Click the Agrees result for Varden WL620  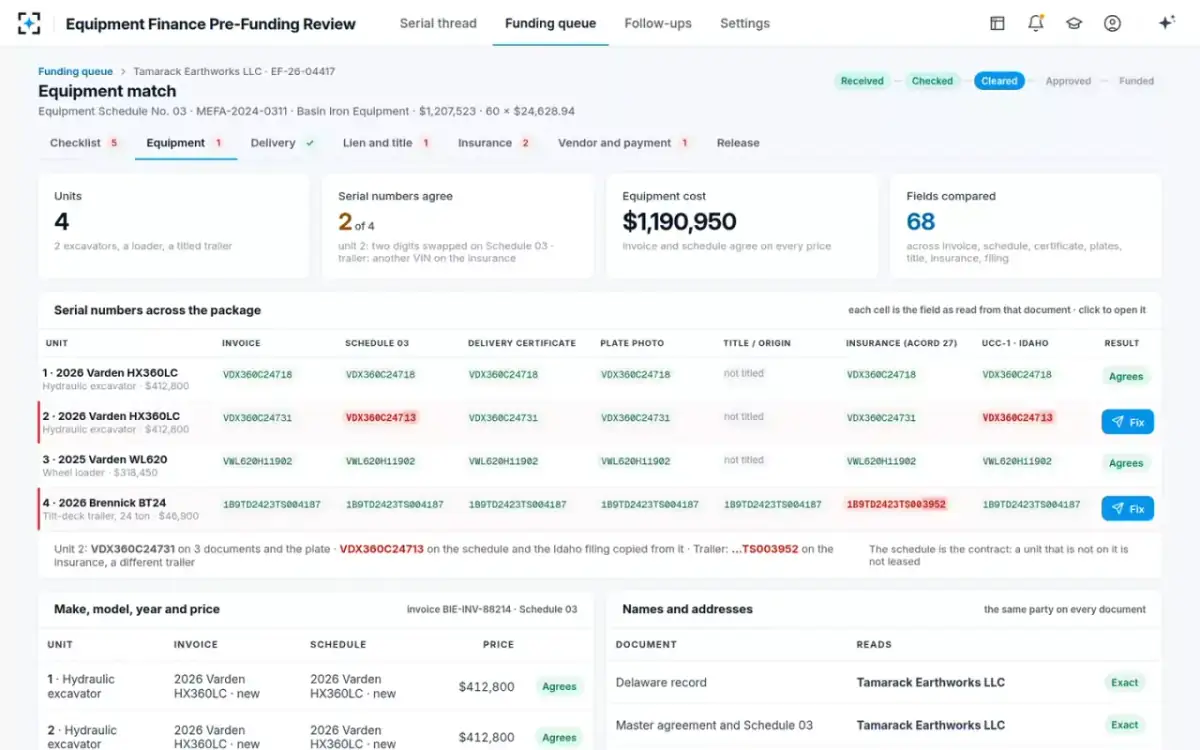click(1126, 463)
